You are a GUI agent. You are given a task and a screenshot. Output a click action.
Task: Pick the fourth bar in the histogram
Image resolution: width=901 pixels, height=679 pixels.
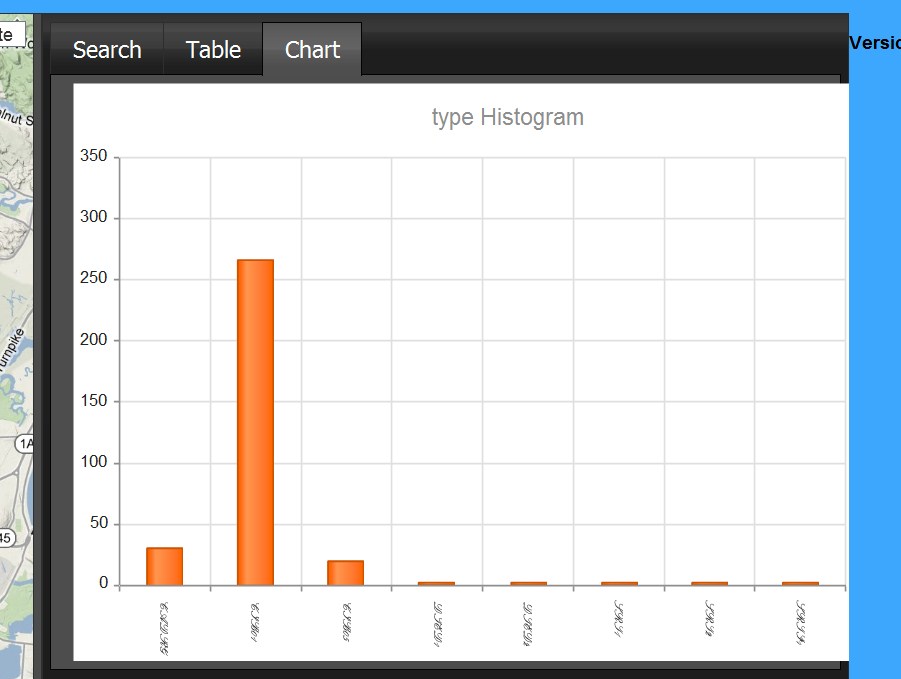(436, 583)
